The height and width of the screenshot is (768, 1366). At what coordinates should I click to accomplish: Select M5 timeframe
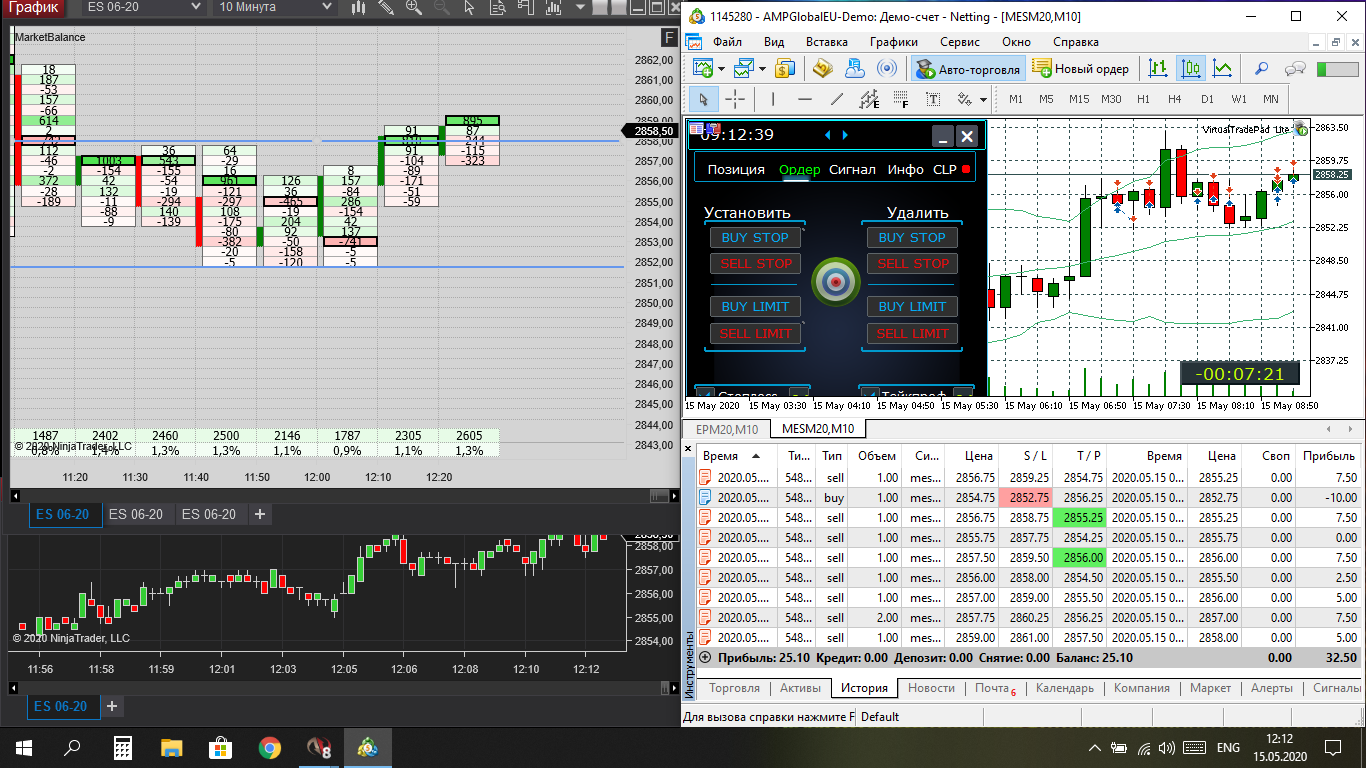click(1046, 99)
